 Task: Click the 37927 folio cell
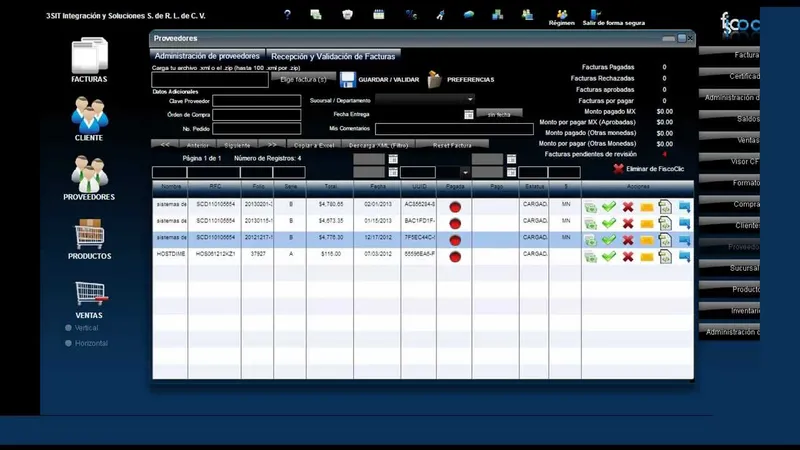point(258,254)
